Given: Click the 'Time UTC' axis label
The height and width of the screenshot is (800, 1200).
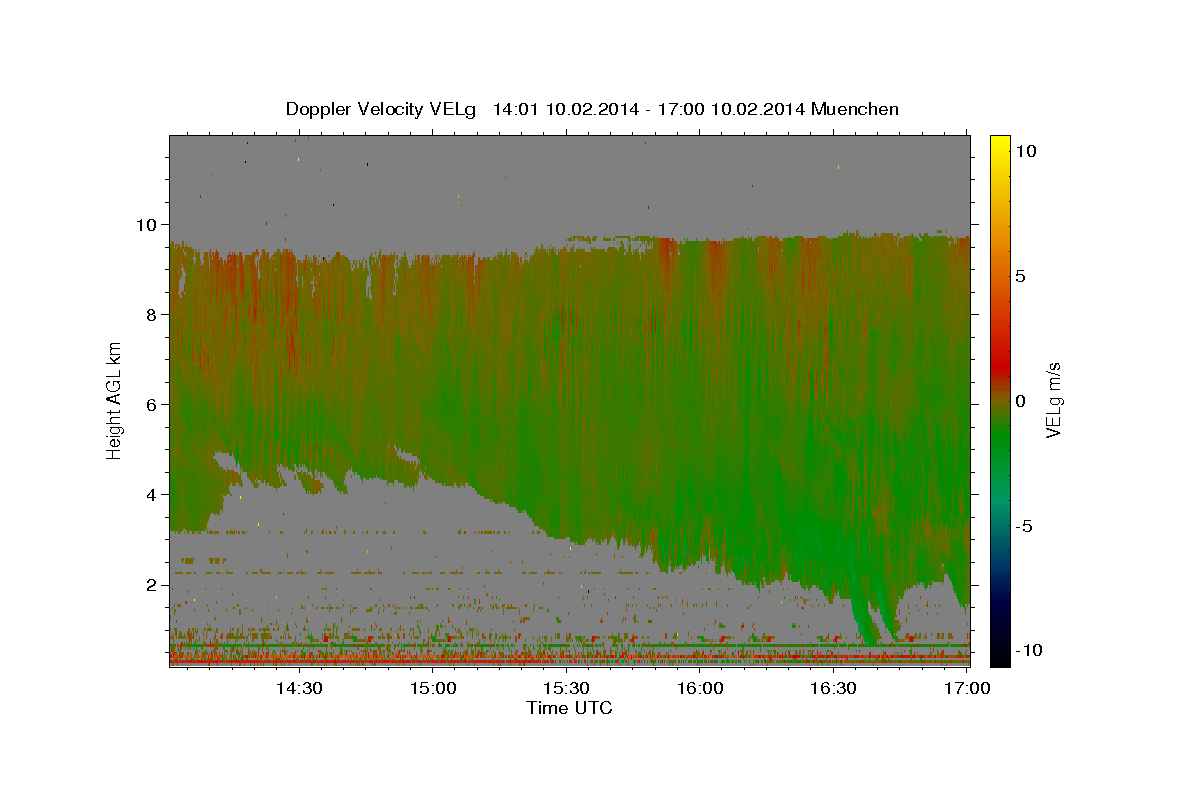Looking at the screenshot, I should pyautogui.click(x=569, y=708).
